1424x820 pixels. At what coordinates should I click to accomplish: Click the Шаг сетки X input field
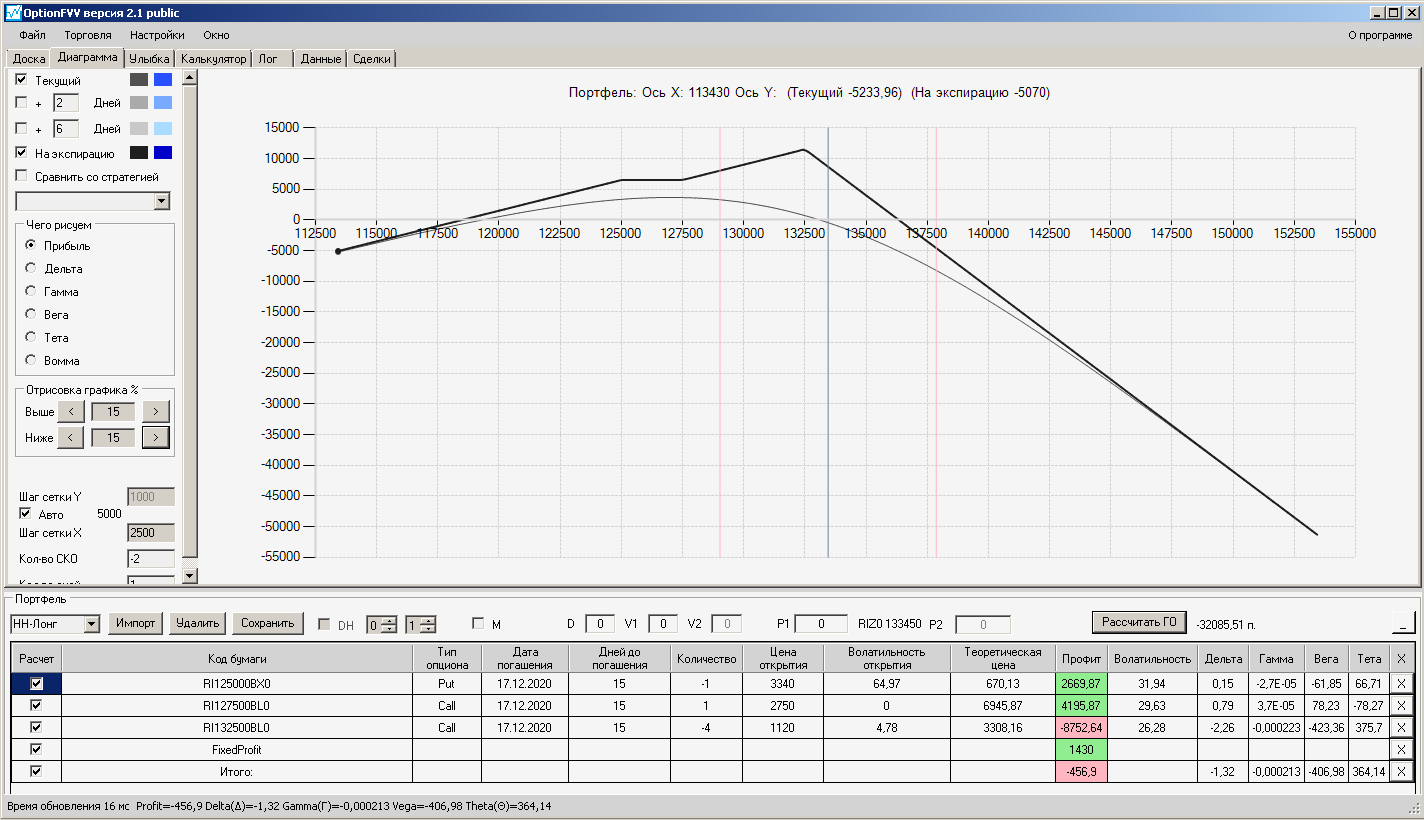pos(151,533)
